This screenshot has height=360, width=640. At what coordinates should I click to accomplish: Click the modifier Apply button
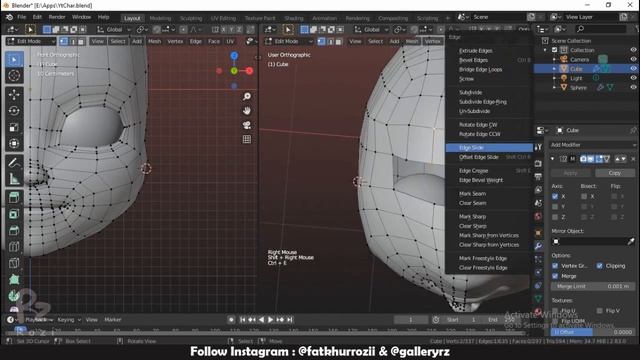pyautogui.click(x=571, y=173)
